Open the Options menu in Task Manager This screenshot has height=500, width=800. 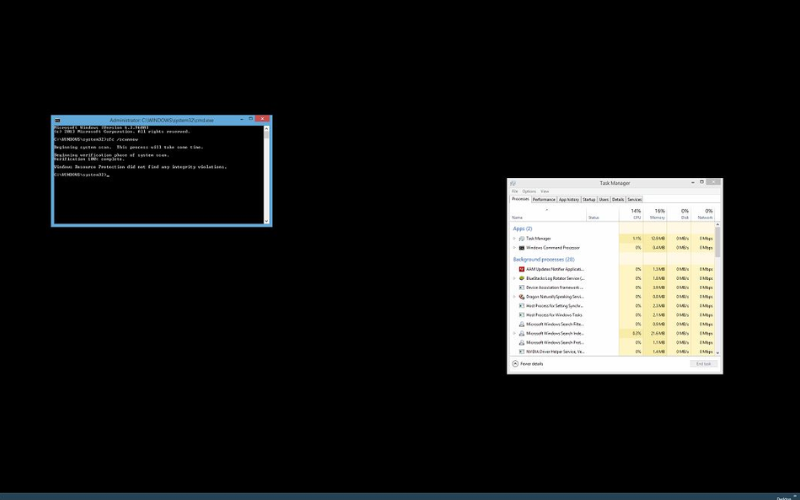[x=529, y=191]
